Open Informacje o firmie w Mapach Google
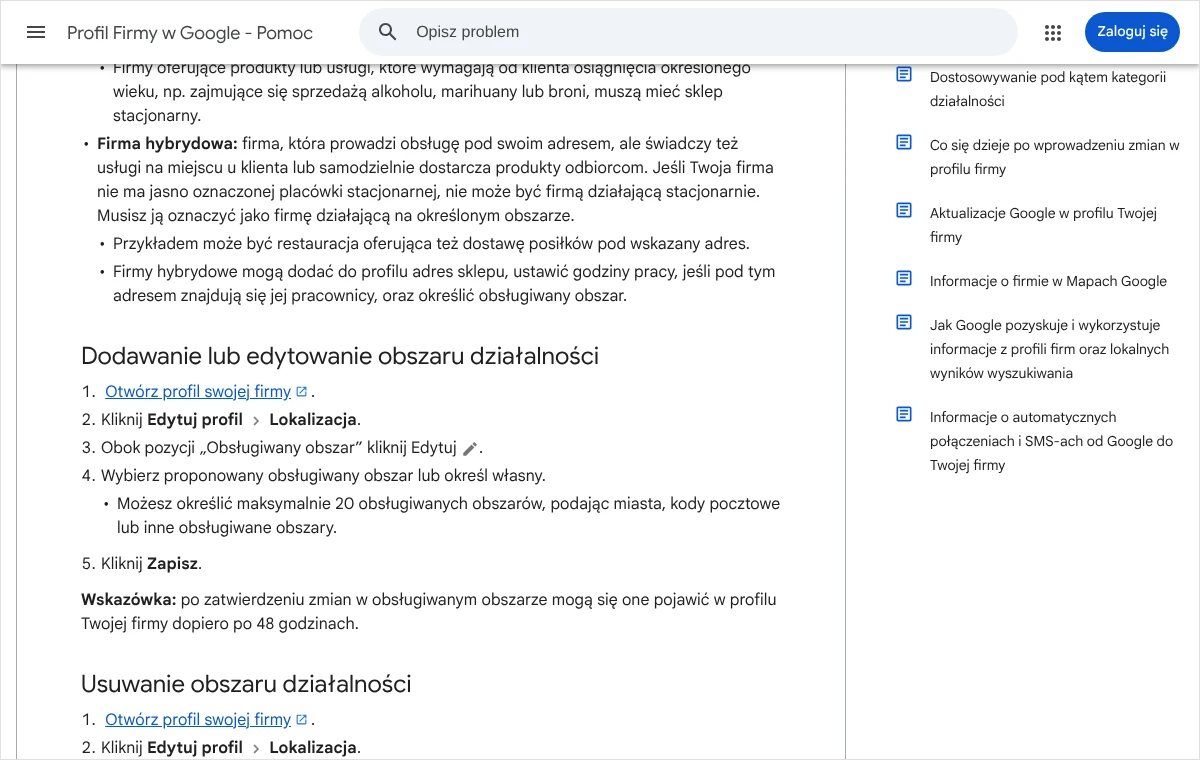This screenshot has height=760, width=1200. (x=1048, y=281)
